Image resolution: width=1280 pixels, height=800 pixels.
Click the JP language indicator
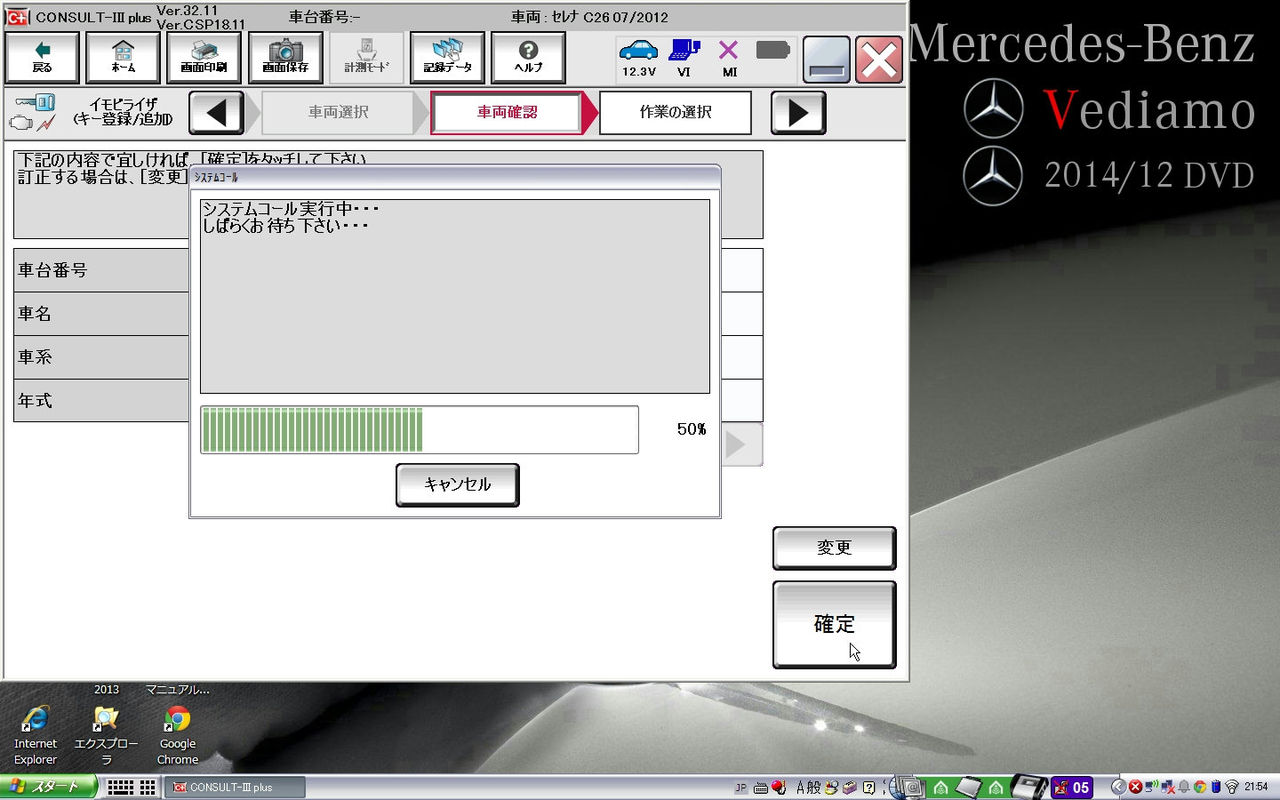[741, 788]
